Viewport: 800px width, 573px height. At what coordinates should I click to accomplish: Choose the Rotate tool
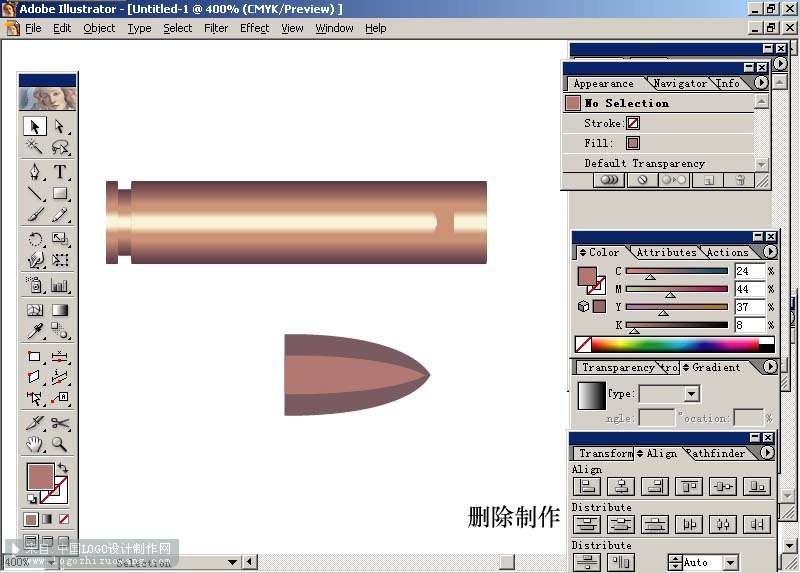(x=35, y=239)
